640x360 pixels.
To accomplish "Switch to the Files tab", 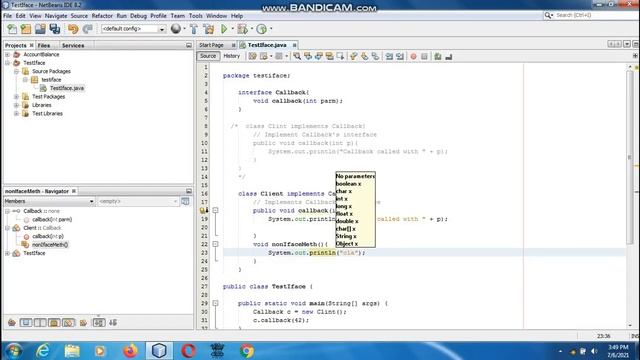I will tap(44, 45).
